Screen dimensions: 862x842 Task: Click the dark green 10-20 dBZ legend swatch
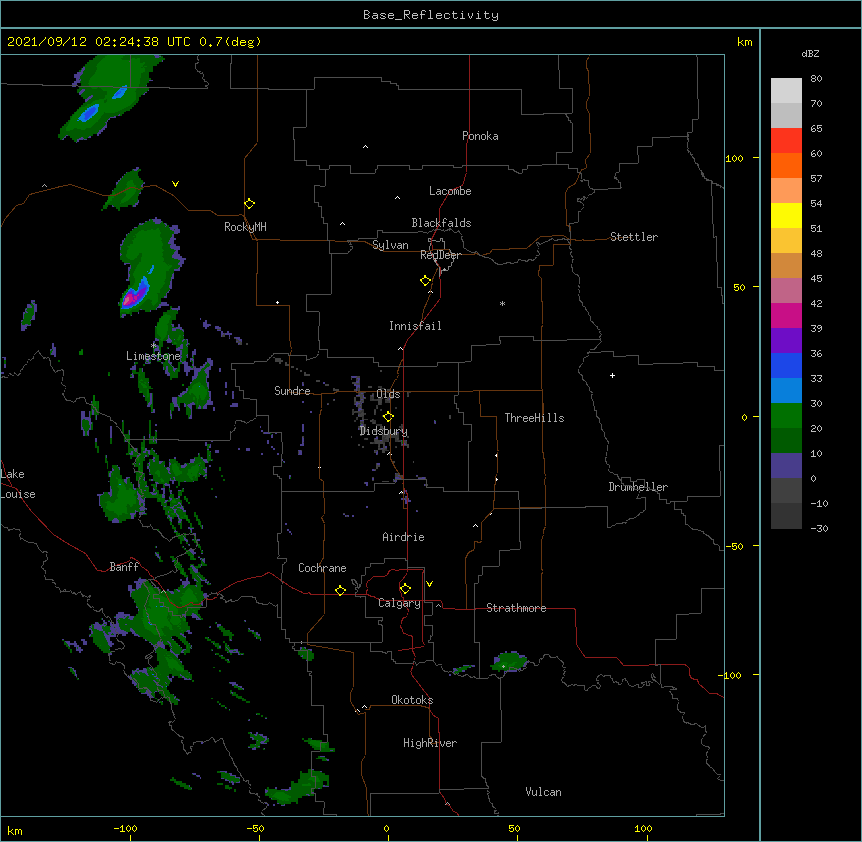point(786,440)
